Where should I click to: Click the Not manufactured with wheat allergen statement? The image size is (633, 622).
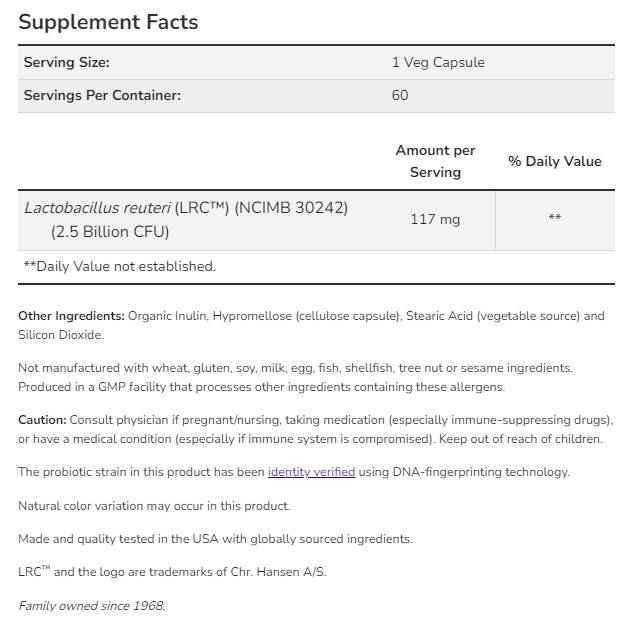coord(295,368)
